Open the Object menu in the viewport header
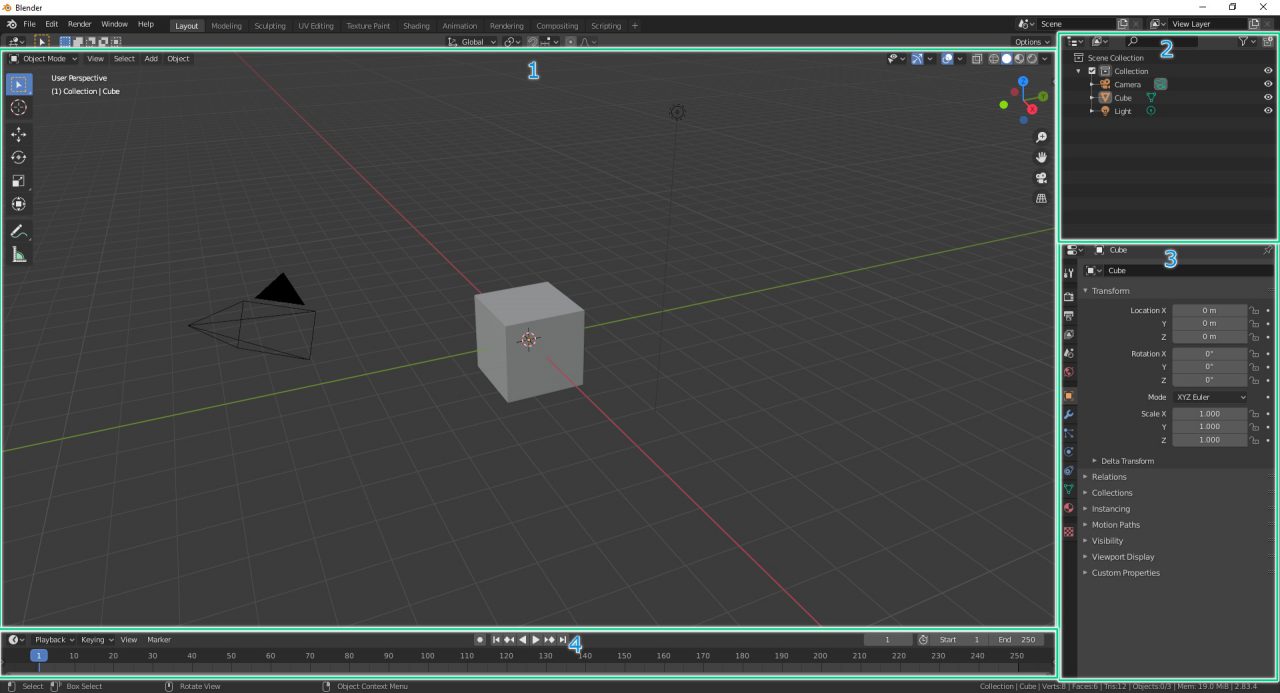1280x693 pixels. pos(178,58)
